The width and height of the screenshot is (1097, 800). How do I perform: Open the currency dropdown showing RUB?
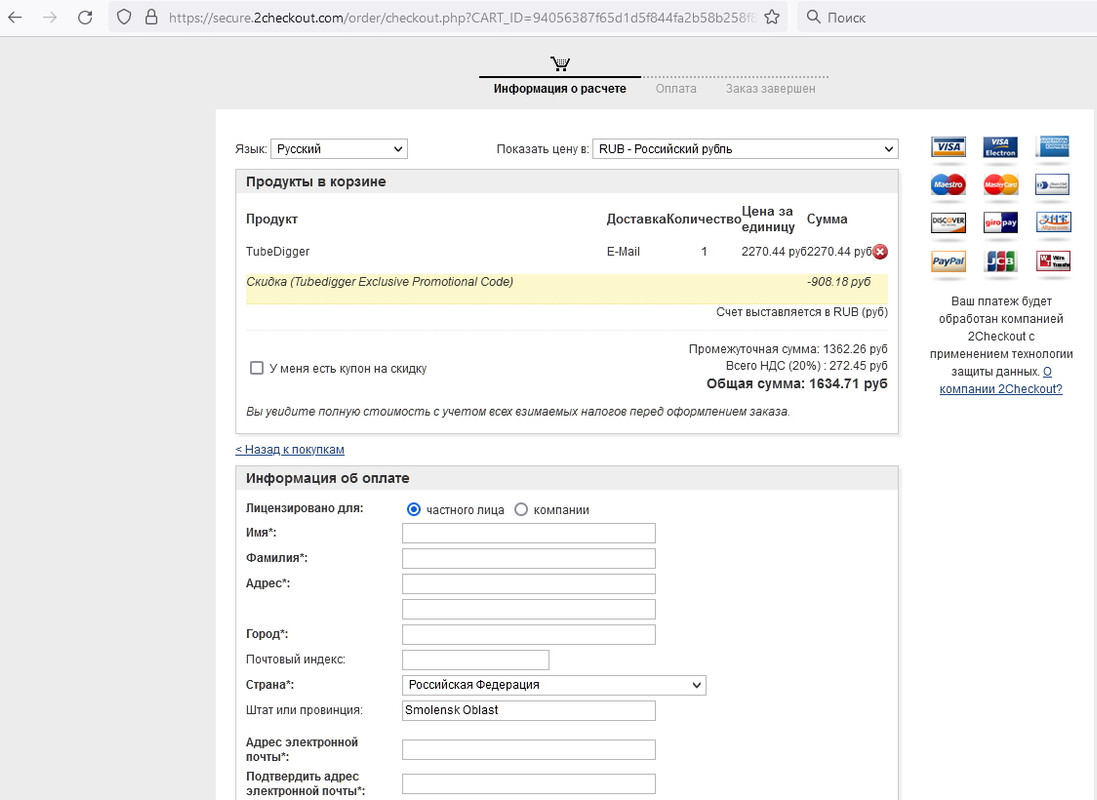pyautogui.click(x=745, y=149)
